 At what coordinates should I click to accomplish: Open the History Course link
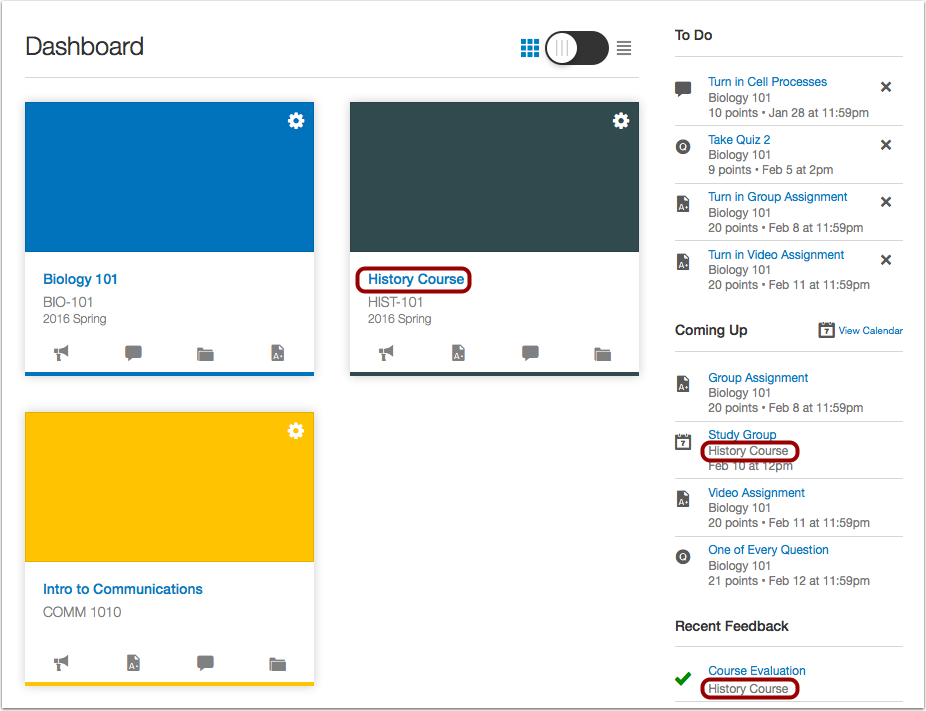point(413,279)
